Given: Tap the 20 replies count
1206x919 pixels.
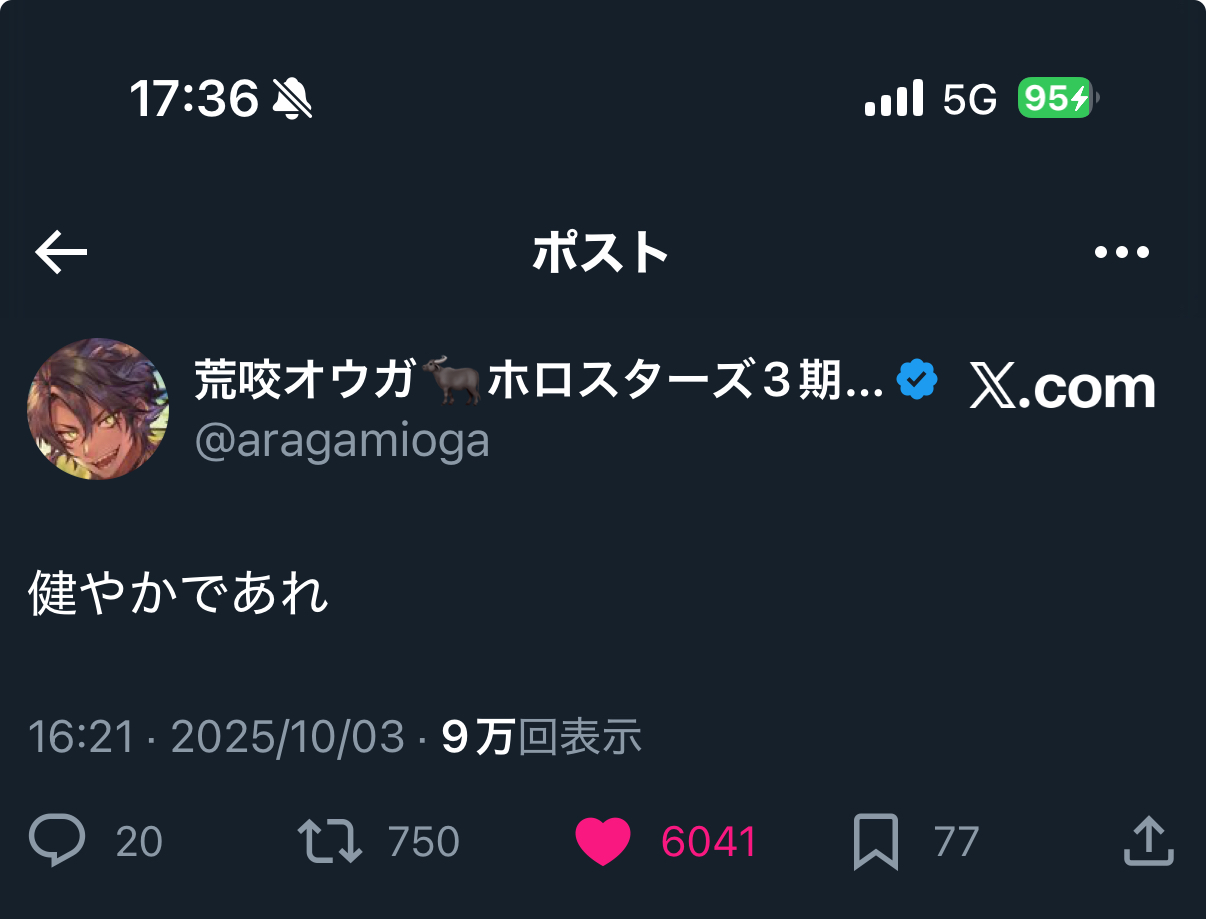Looking at the screenshot, I should tap(139, 842).
